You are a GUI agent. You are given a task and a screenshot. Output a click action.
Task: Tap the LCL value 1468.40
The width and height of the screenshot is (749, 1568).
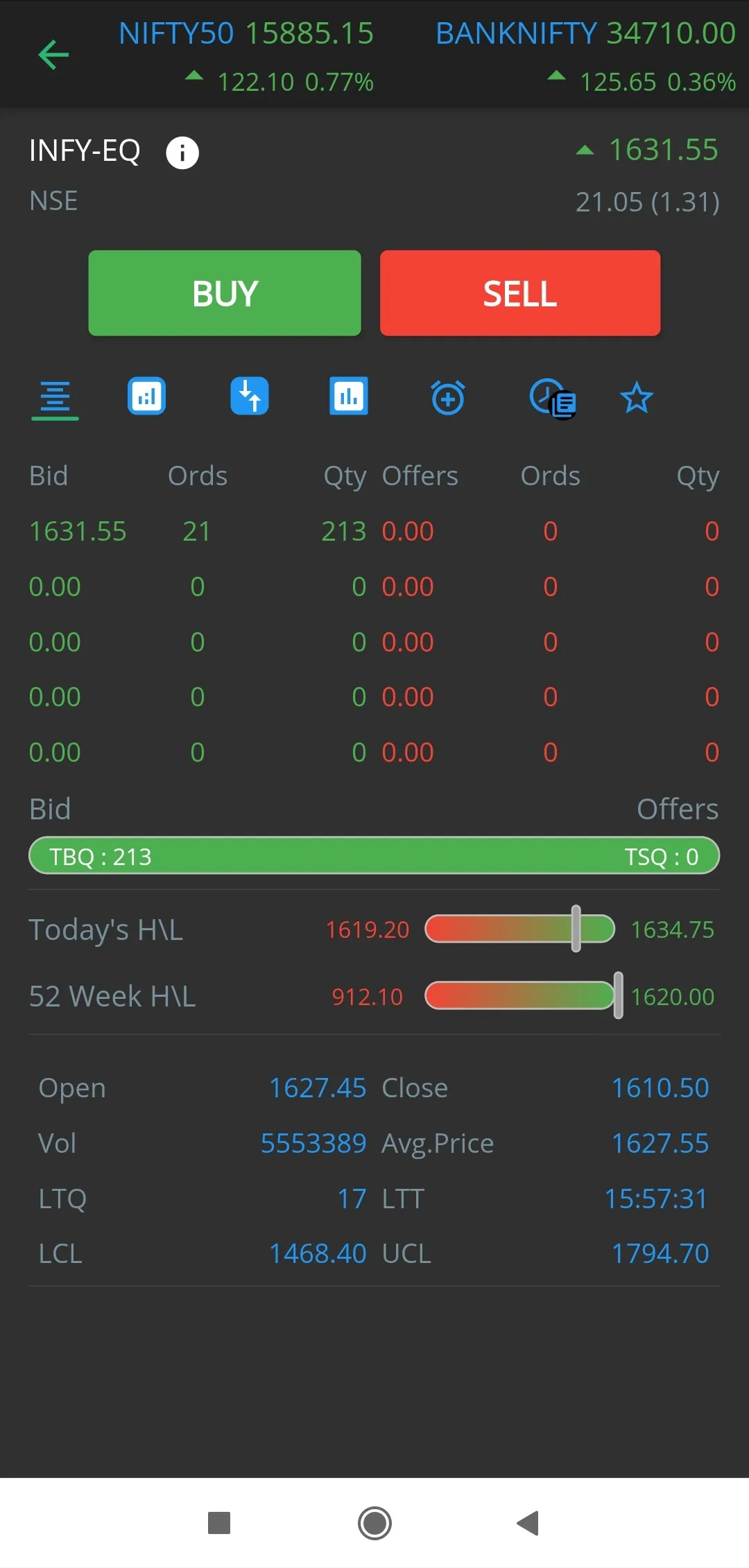318,1254
